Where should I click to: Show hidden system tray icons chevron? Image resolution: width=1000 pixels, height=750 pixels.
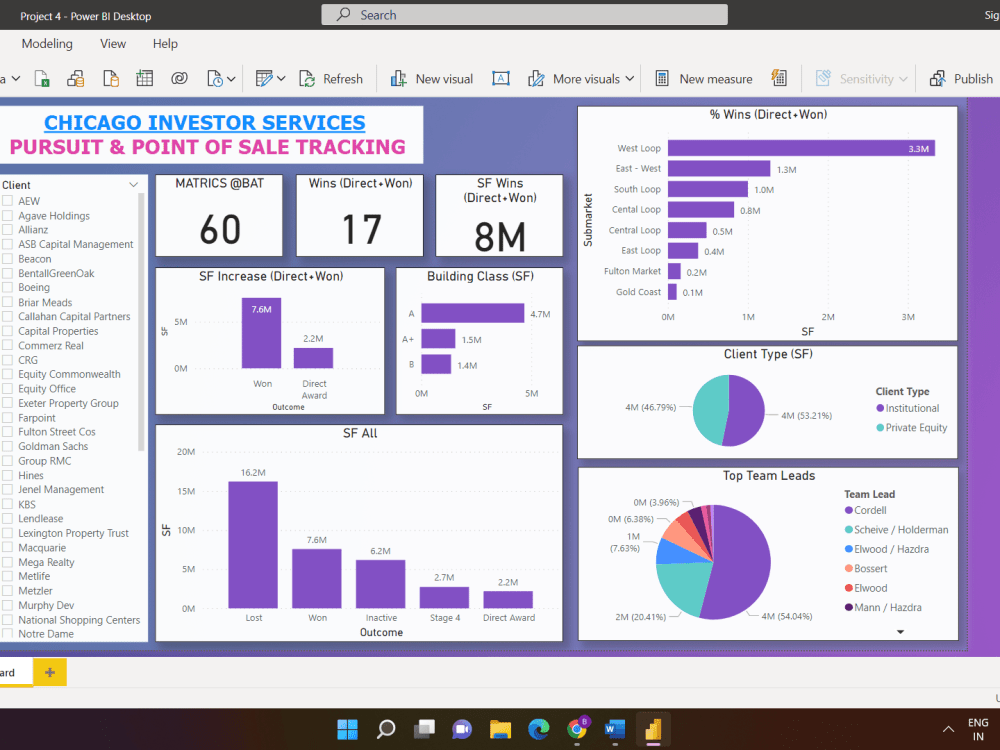click(948, 729)
